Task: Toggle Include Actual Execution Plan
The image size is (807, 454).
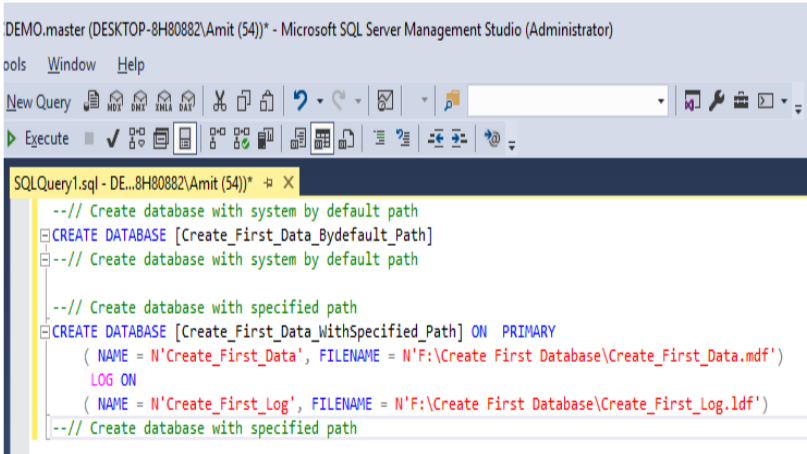Action: (x=217, y=138)
